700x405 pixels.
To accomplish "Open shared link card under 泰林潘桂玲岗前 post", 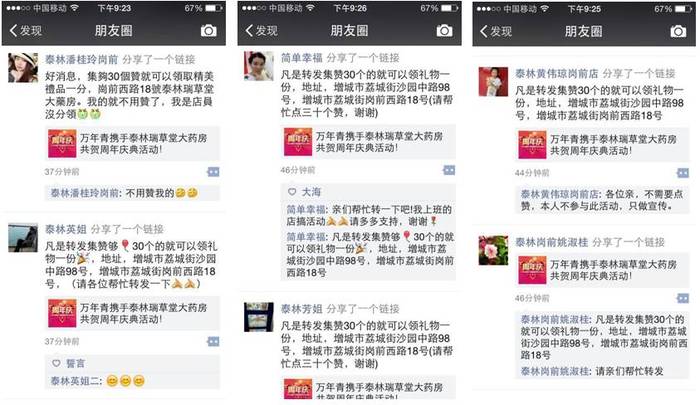I will coord(133,143).
